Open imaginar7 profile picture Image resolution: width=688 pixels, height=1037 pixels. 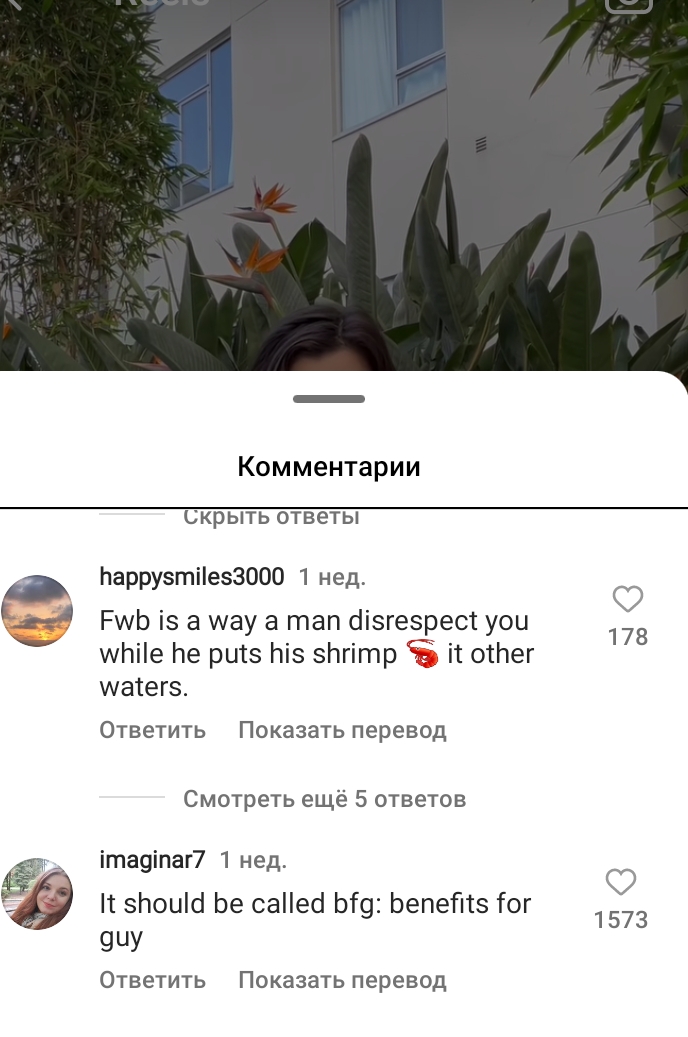(x=37, y=893)
